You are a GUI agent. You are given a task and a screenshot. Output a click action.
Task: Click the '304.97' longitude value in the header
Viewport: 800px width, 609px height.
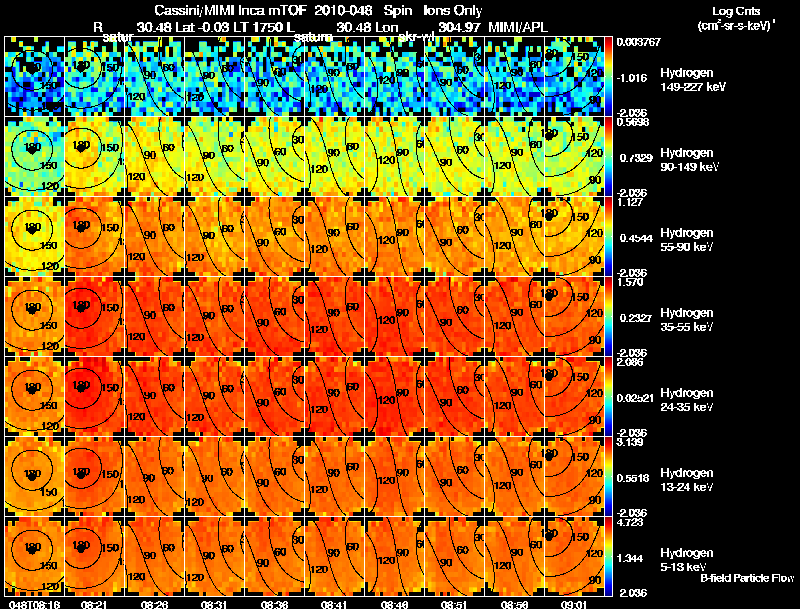[x=459, y=28]
